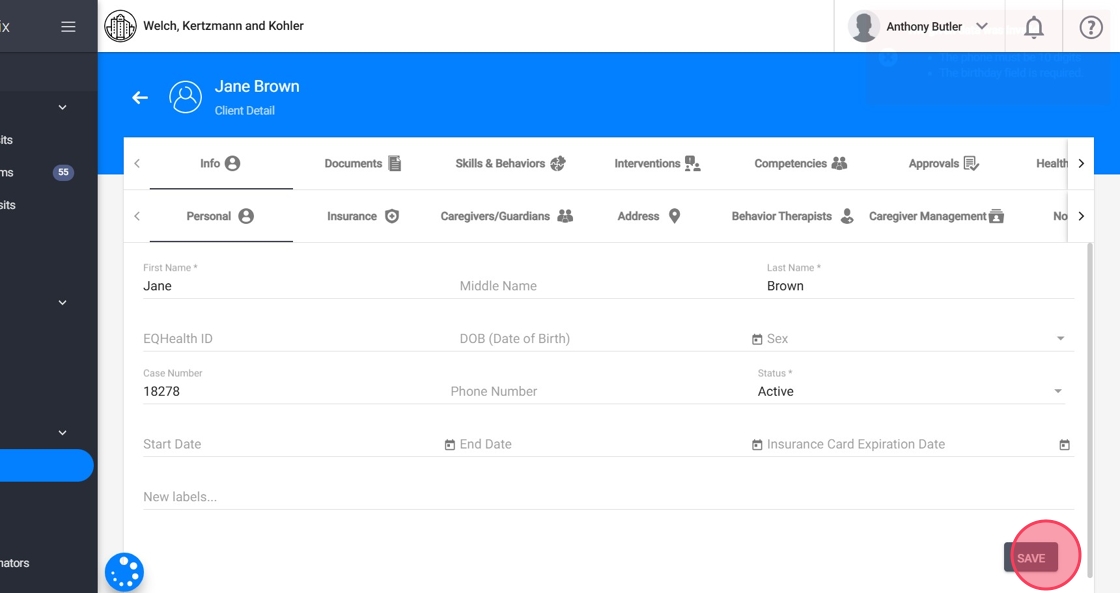Open the notifications bell
The height and width of the screenshot is (593, 1120).
[1034, 27]
